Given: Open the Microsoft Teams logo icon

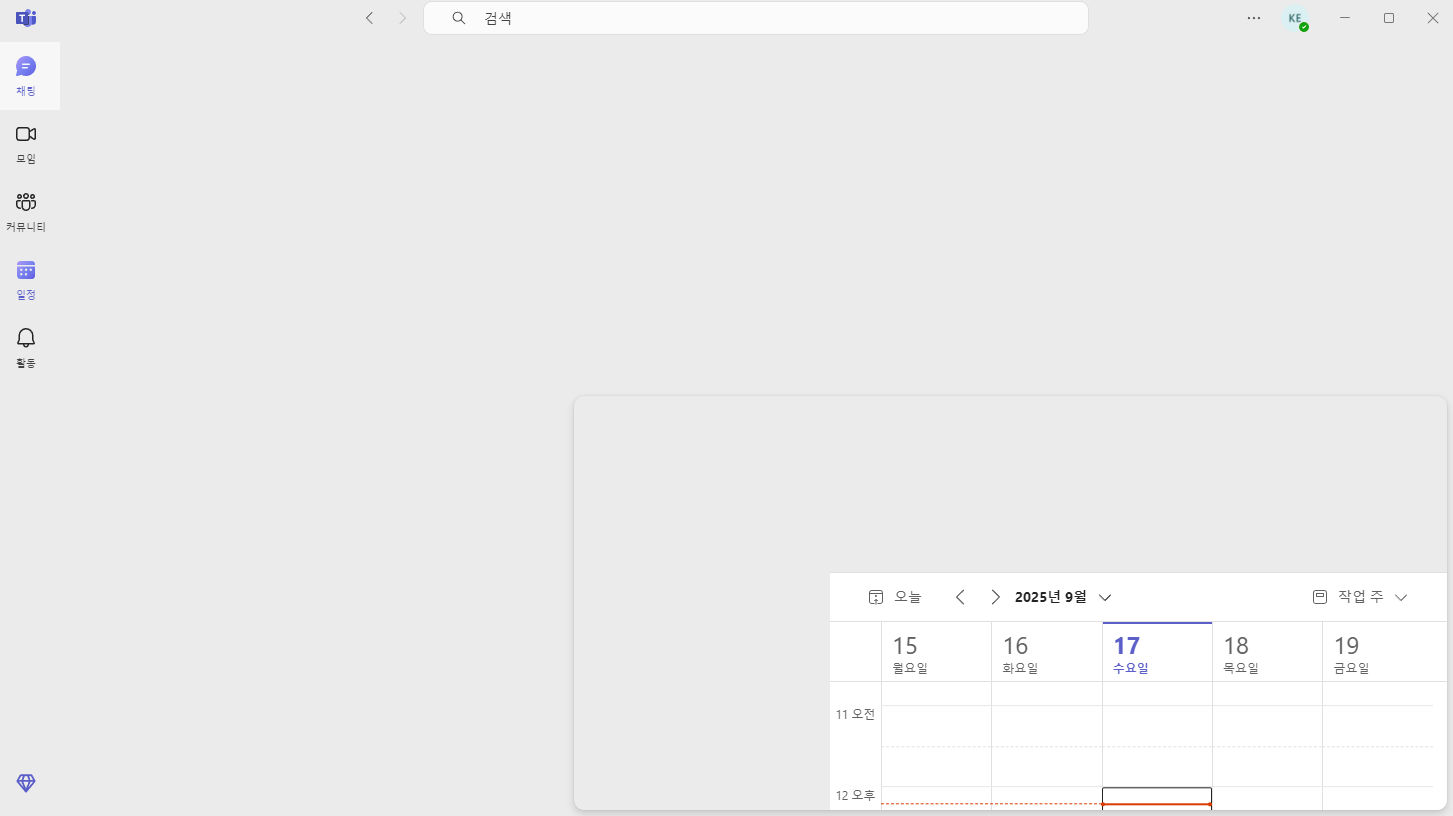Looking at the screenshot, I should pos(26,18).
